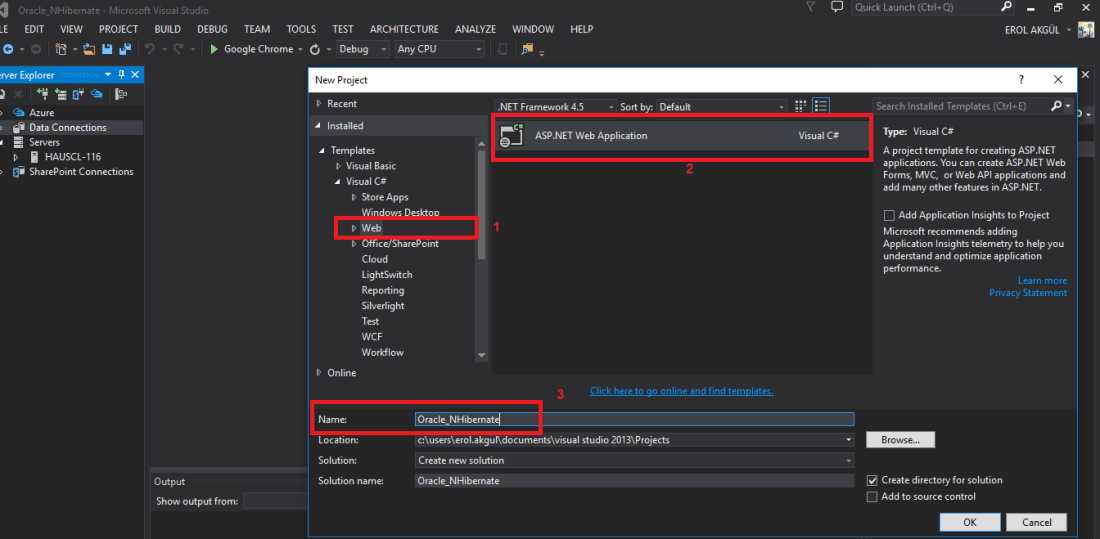Click the OK button
The height and width of the screenshot is (539, 1100).
[x=970, y=522]
